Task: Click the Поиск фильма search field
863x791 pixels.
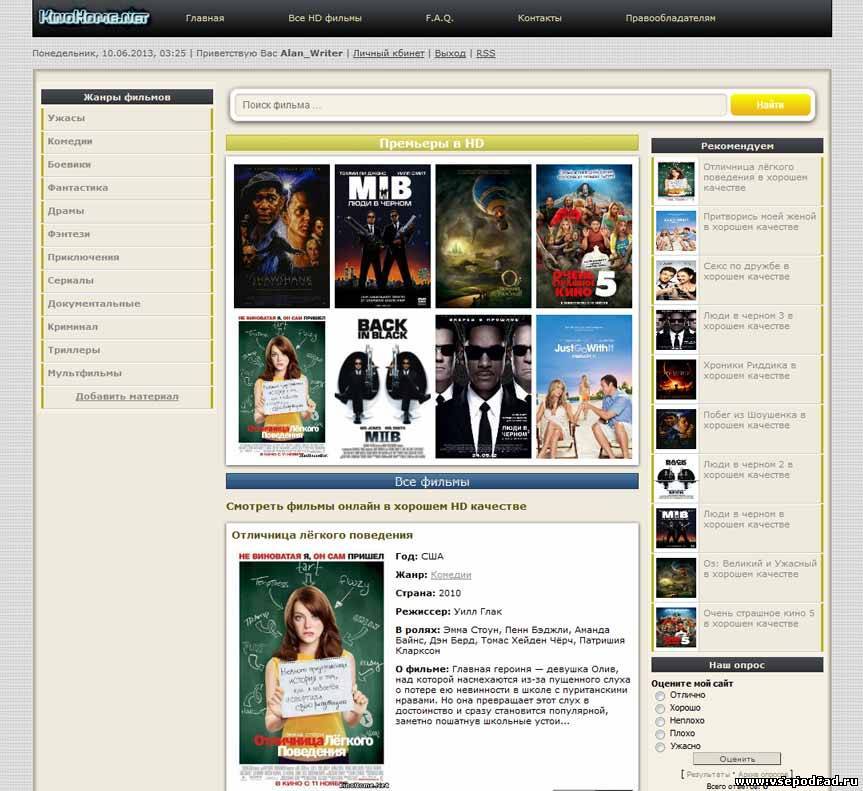Action: 480,105
